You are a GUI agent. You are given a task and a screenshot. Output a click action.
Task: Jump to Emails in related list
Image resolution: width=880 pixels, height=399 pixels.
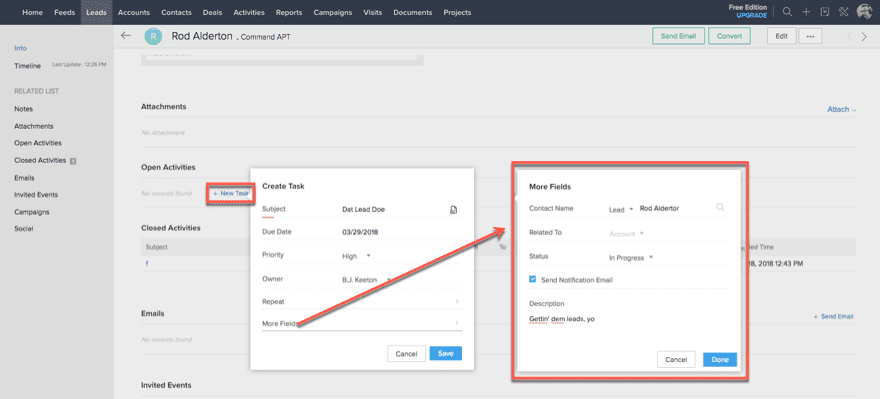(24, 178)
